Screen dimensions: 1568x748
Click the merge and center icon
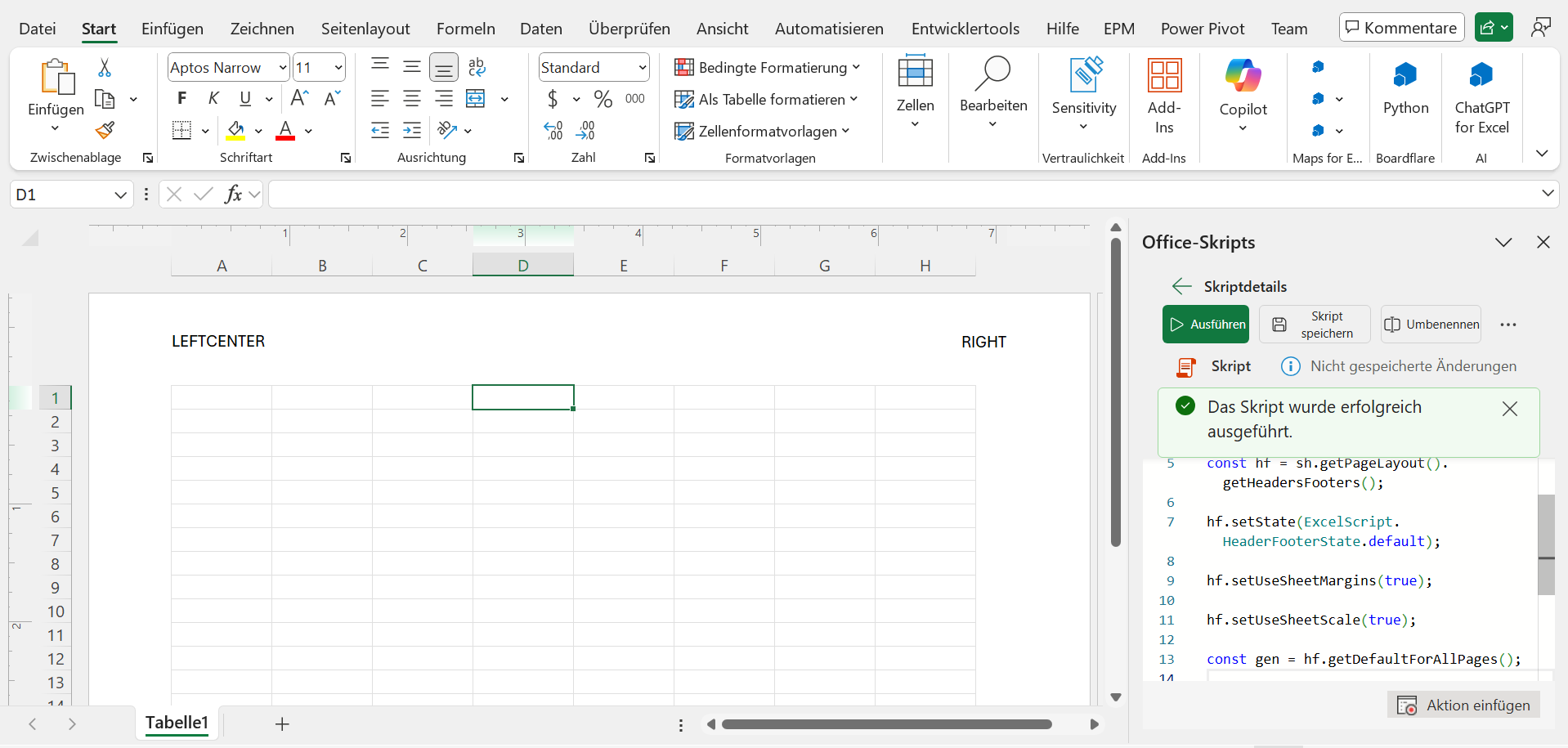click(476, 98)
